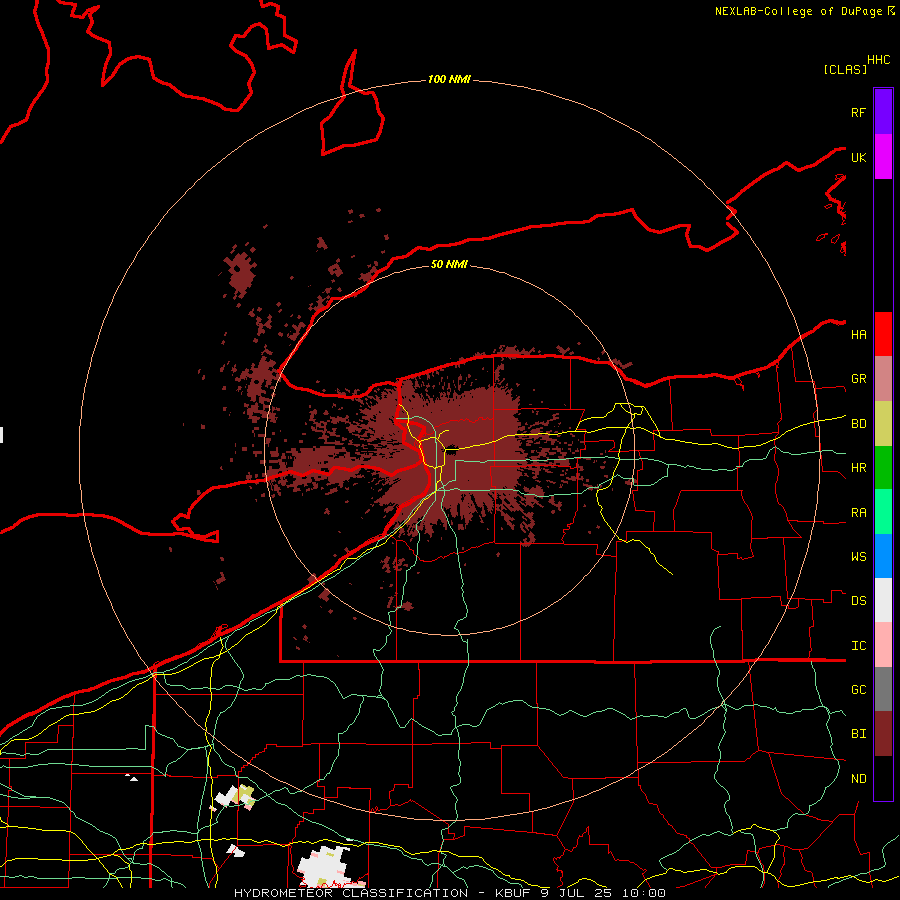Click the NEXLAB-College of DuPage credit text

click(x=798, y=11)
